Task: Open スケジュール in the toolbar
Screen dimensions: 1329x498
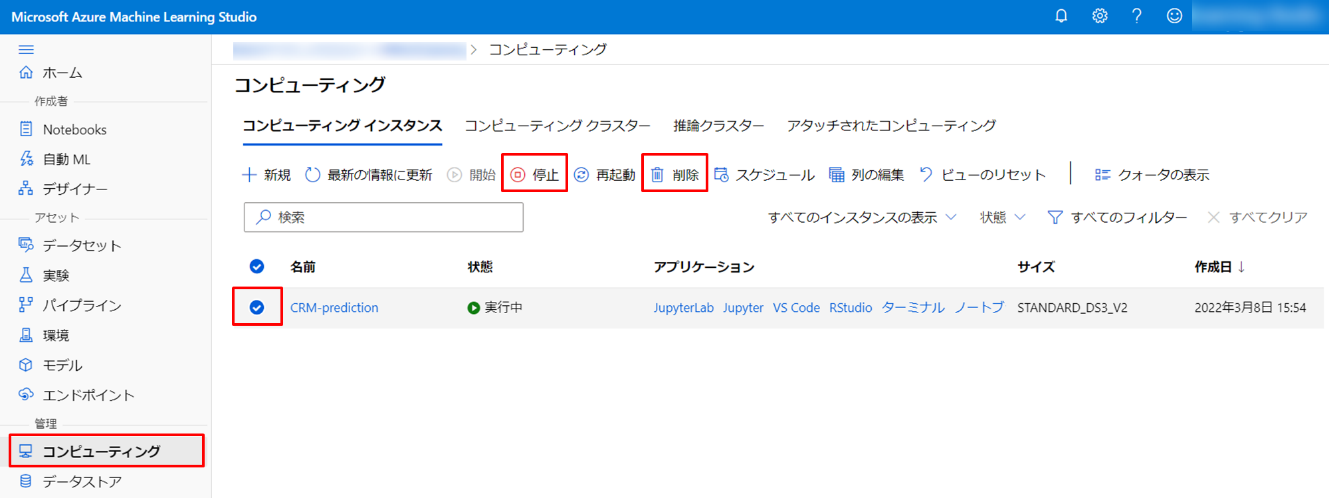Action: (764, 175)
